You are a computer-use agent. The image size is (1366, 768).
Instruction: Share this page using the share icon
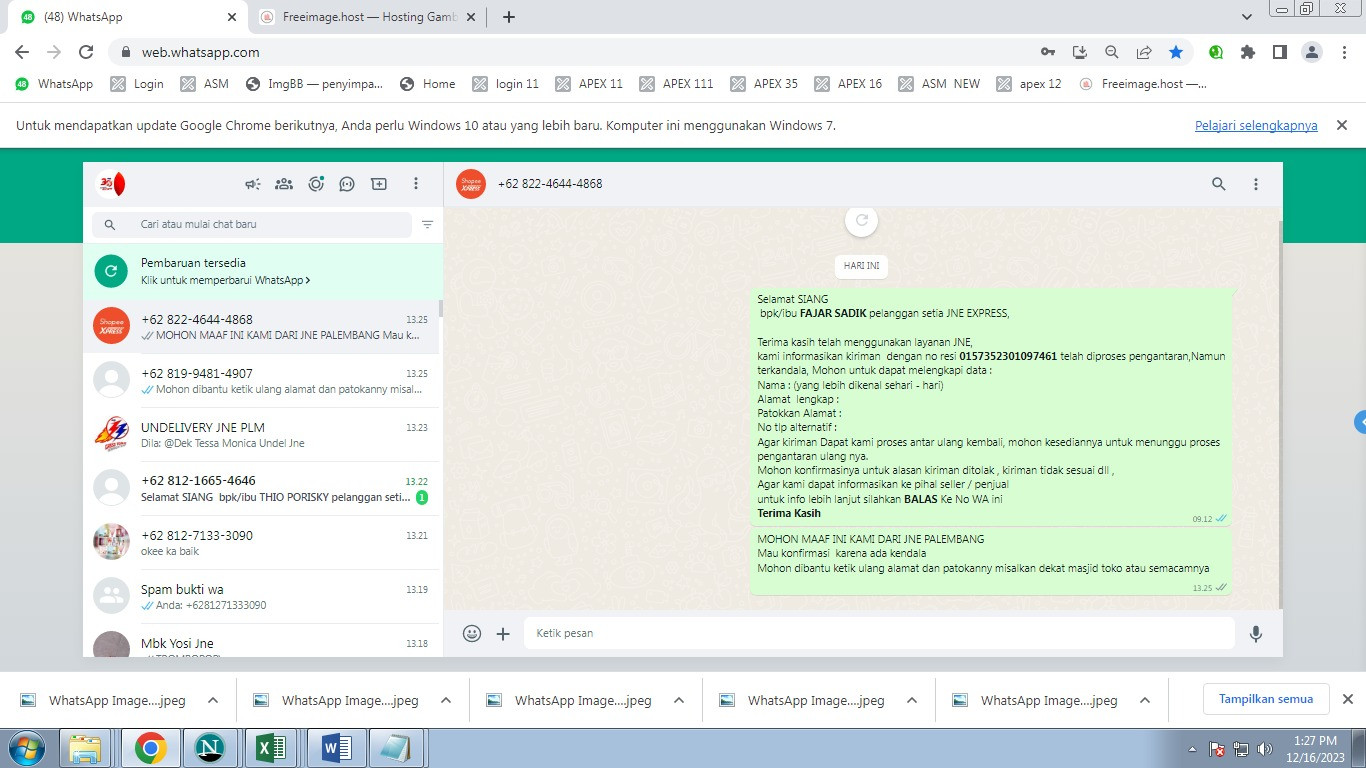tap(1144, 52)
